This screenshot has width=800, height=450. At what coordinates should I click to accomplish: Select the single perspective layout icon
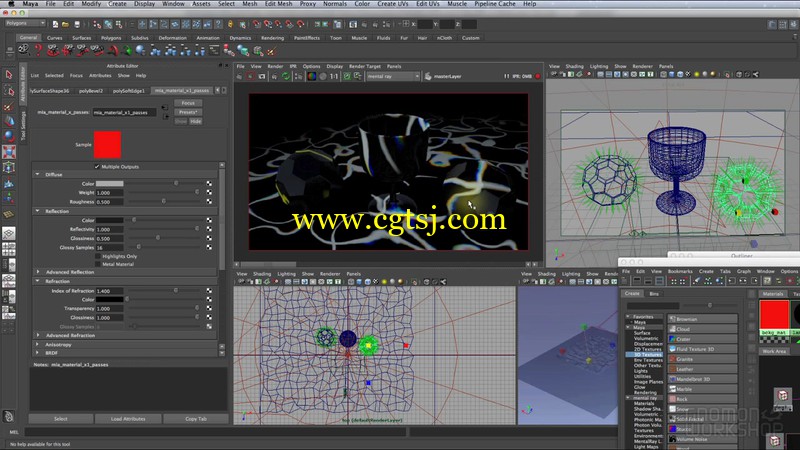click(x=9, y=234)
